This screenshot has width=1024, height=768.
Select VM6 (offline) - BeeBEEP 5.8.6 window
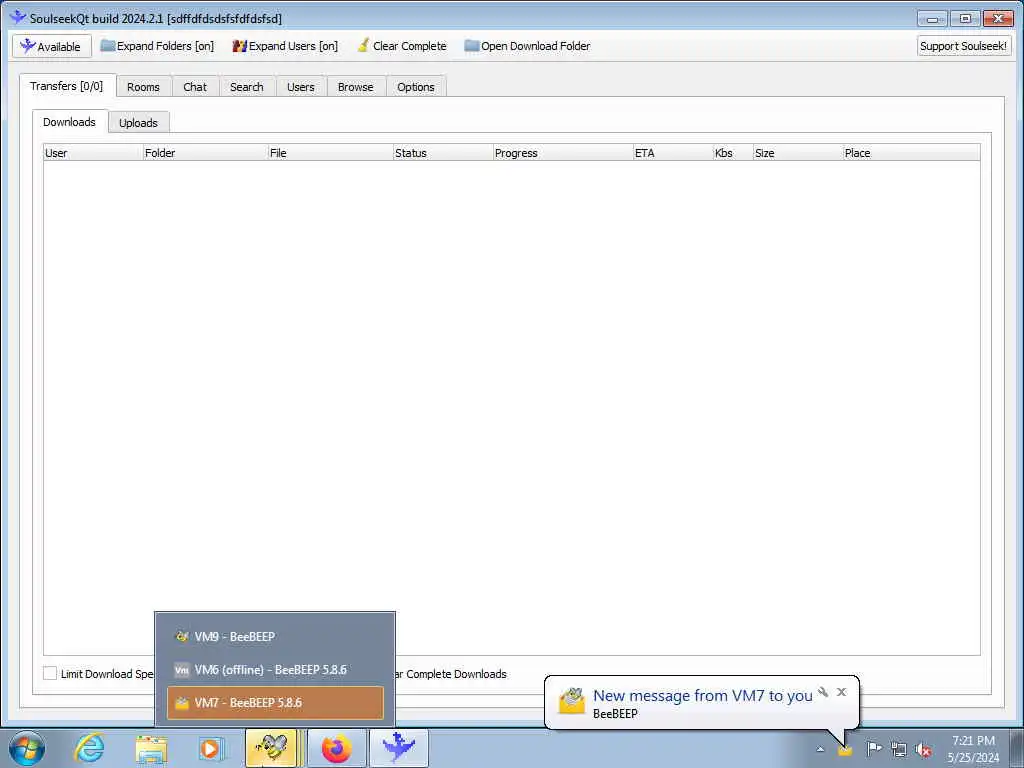click(x=275, y=670)
